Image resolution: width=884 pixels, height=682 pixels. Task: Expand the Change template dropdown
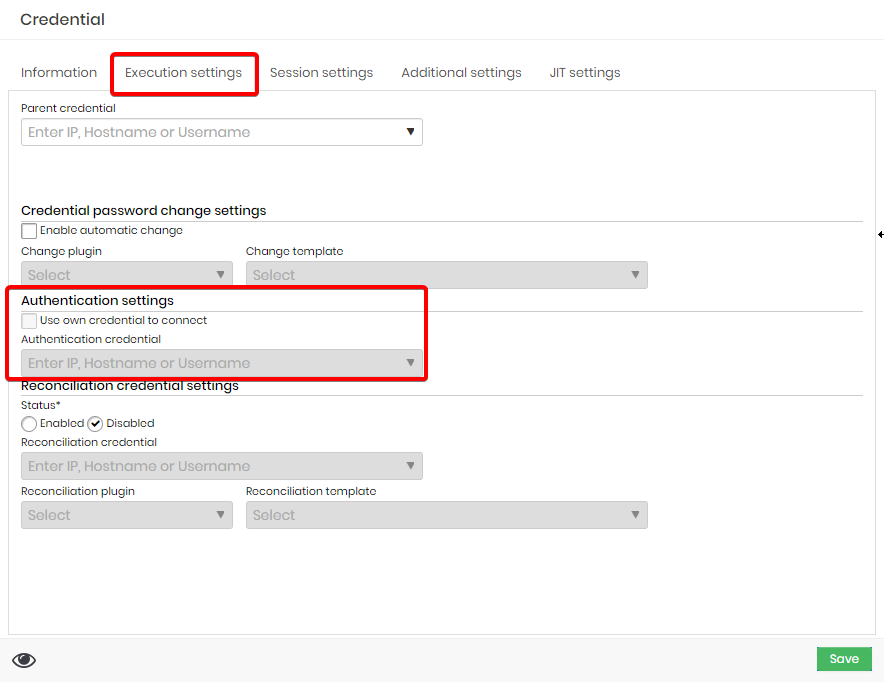click(447, 275)
